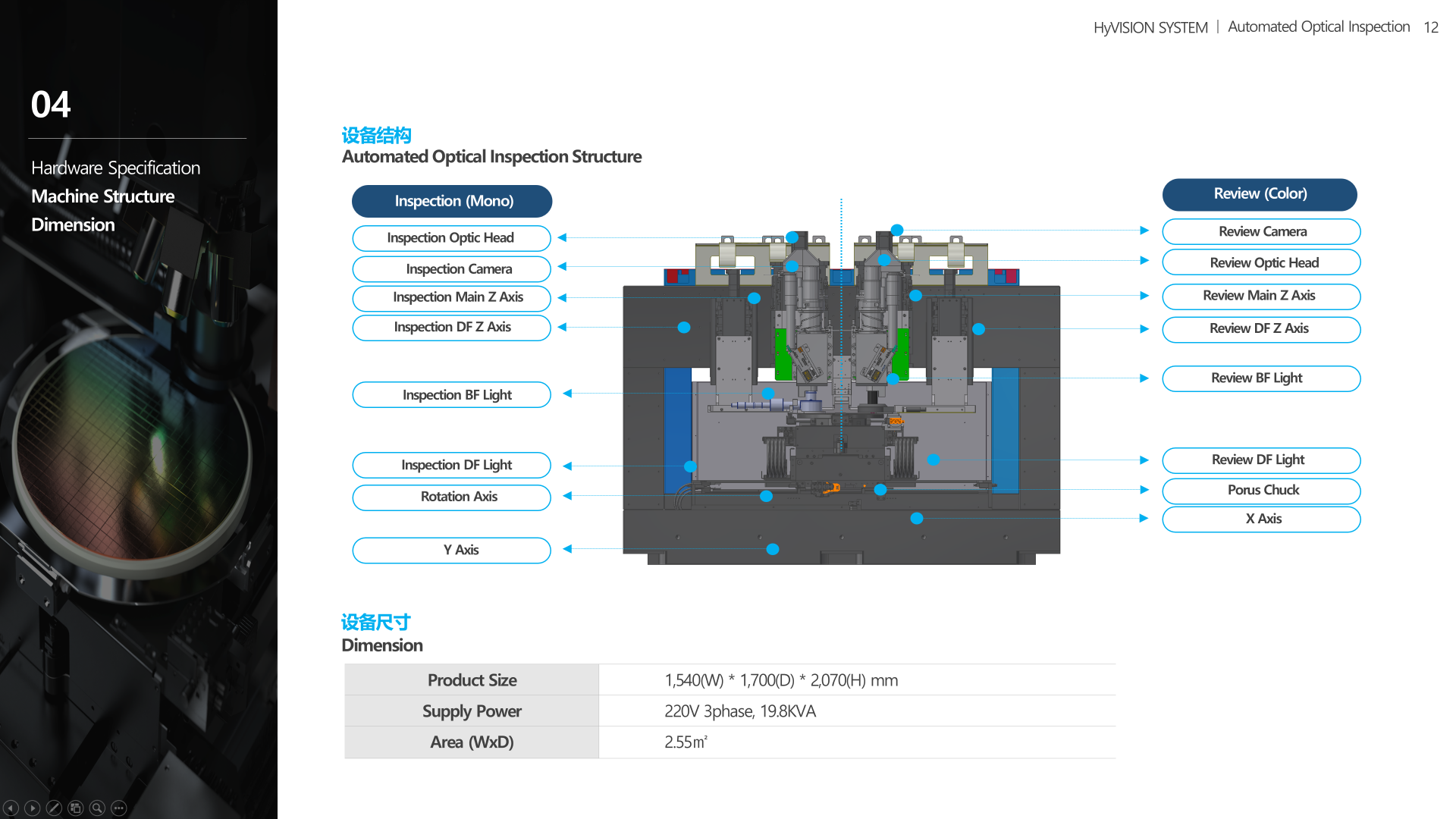Open pen and laser pointer tools
This screenshot has width=1456, height=819.
click(54, 808)
